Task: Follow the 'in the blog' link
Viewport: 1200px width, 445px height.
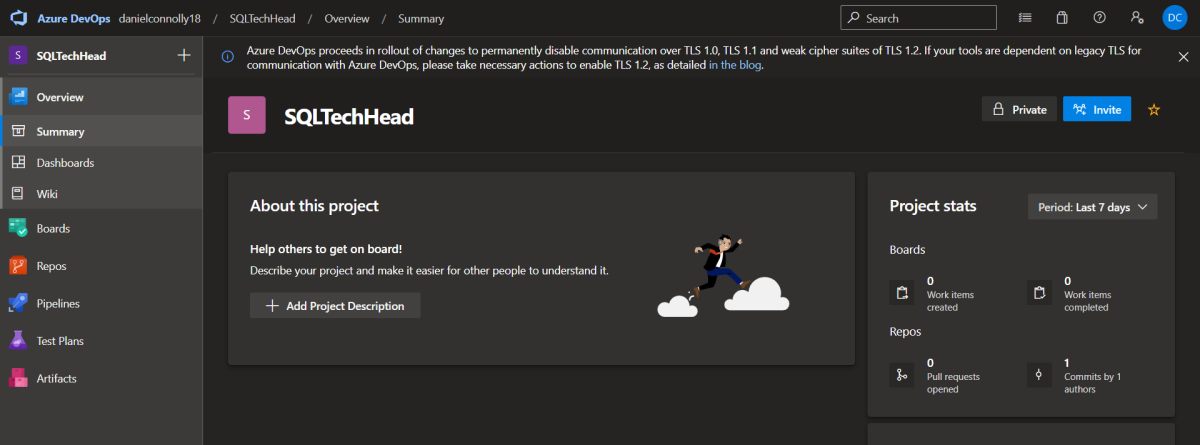Action: point(734,65)
